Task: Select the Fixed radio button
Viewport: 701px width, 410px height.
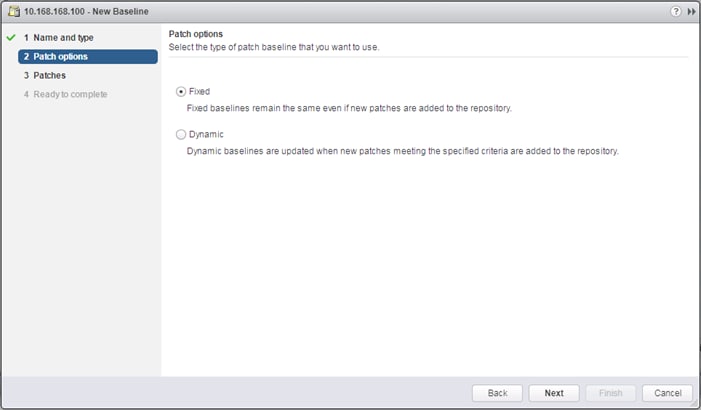Action: [x=181, y=92]
